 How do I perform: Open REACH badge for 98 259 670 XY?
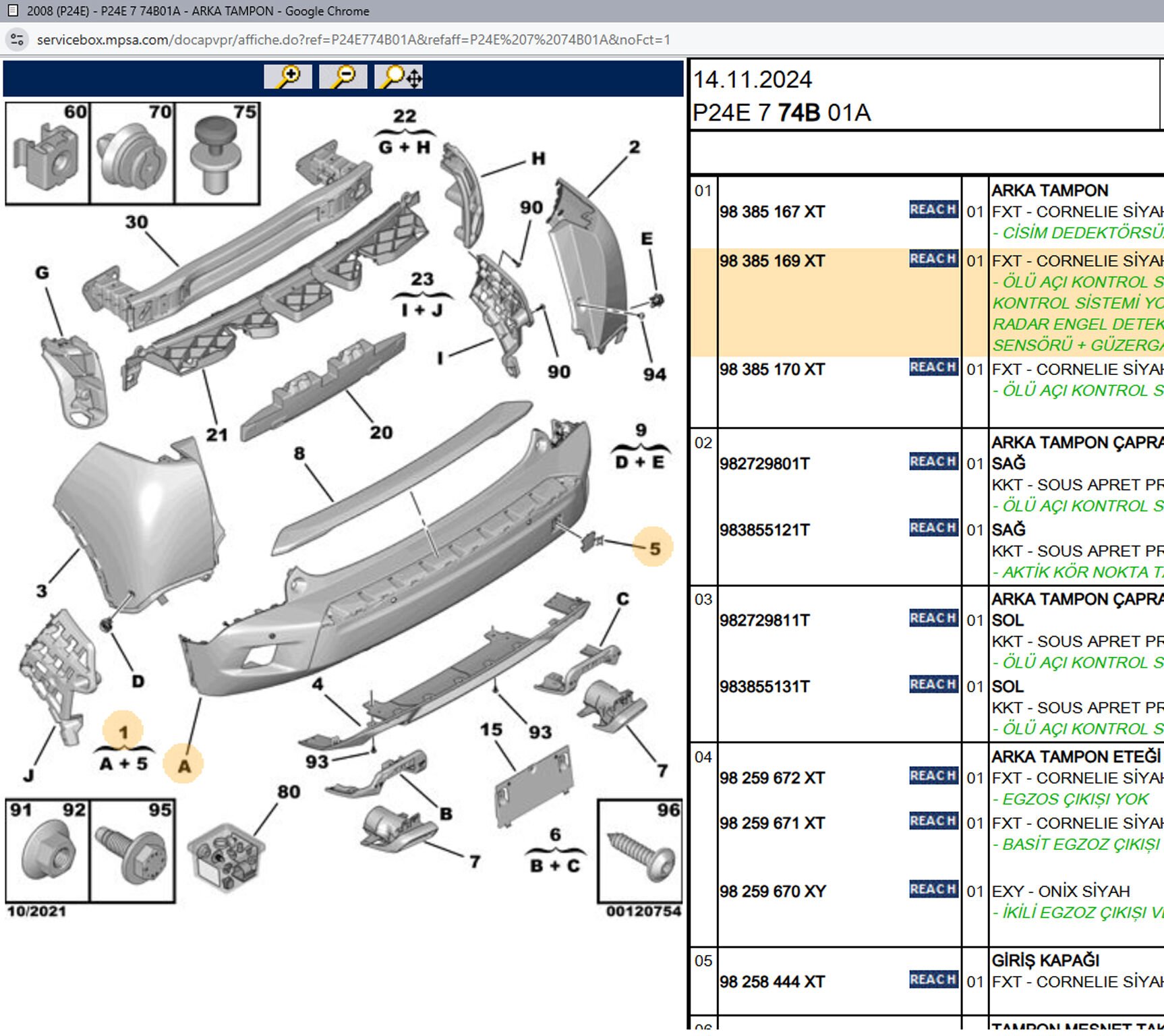coord(933,890)
